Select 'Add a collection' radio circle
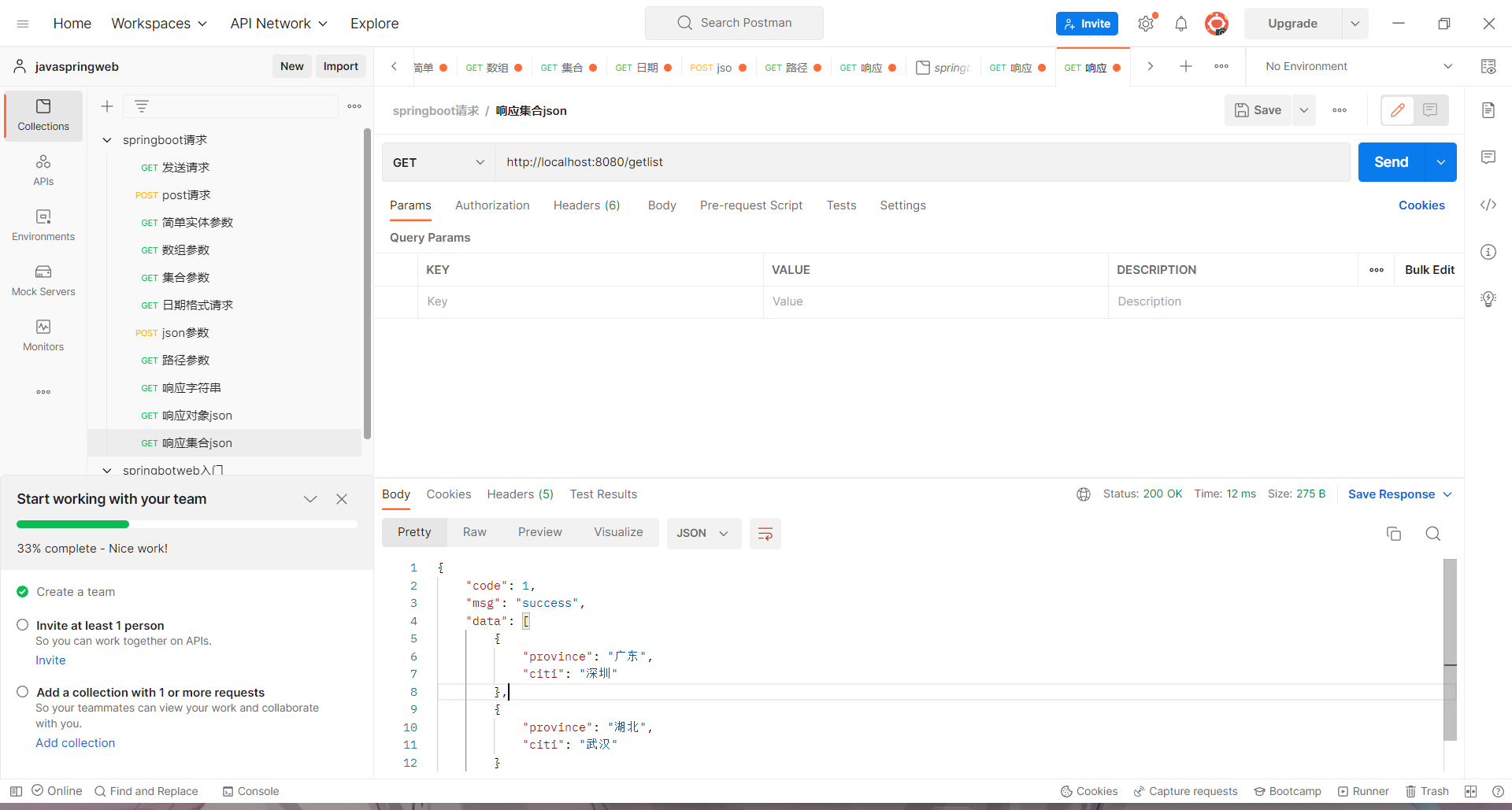The width and height of the screenshot is (1512, 810). point(23,692)
